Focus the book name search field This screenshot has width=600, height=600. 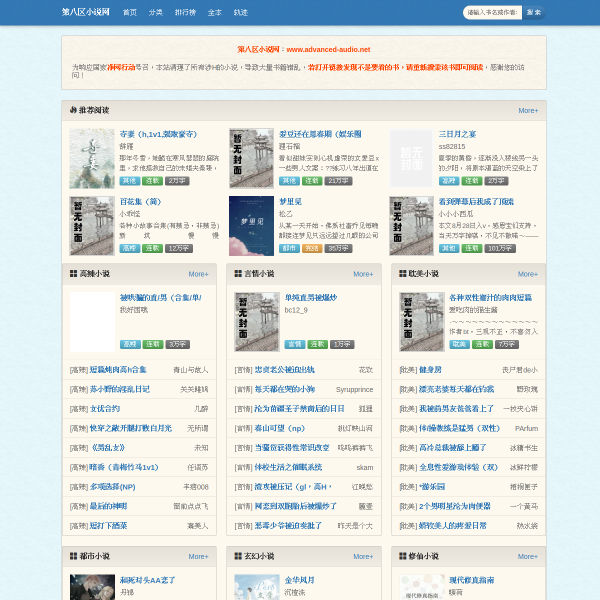coord(492,13)
